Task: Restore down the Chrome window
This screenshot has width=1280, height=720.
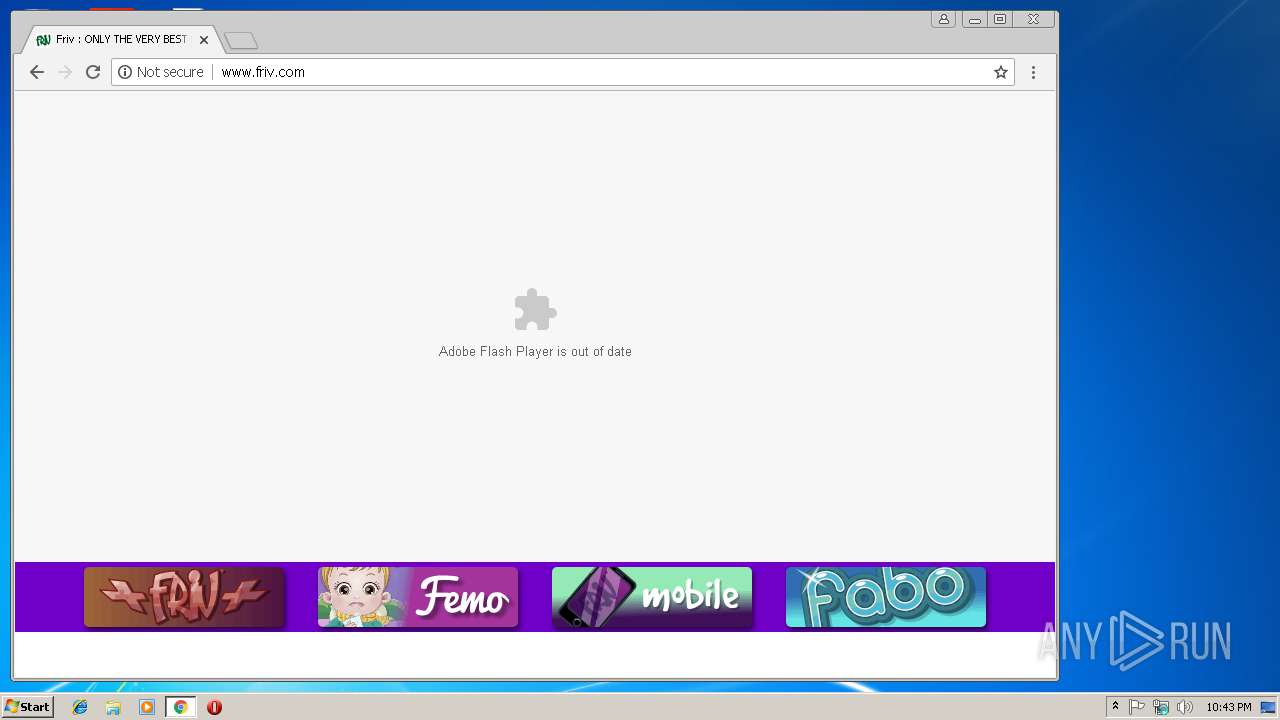Action: (x=1000, y=19)
